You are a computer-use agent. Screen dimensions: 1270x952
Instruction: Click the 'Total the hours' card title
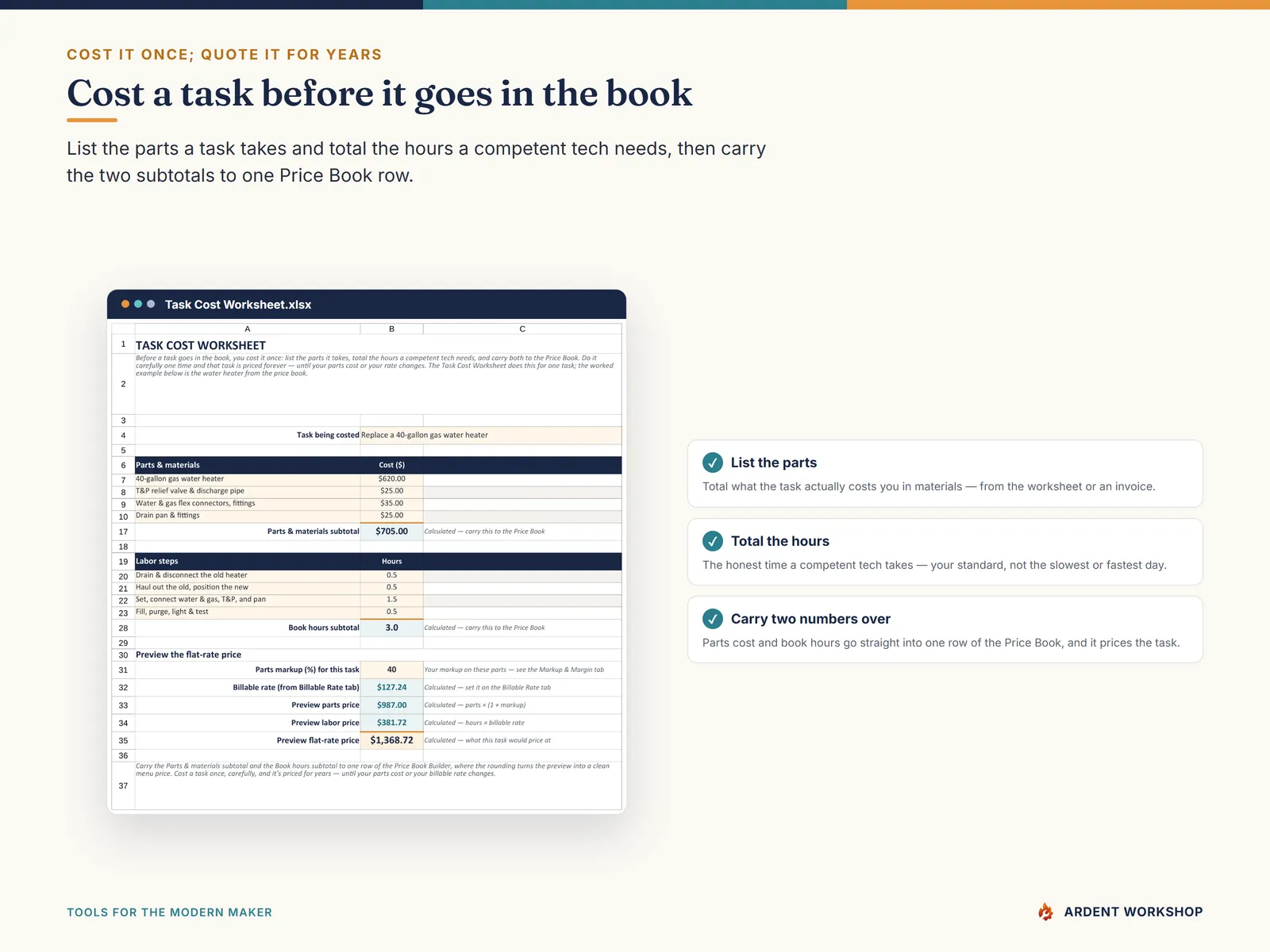coord(780,541)
